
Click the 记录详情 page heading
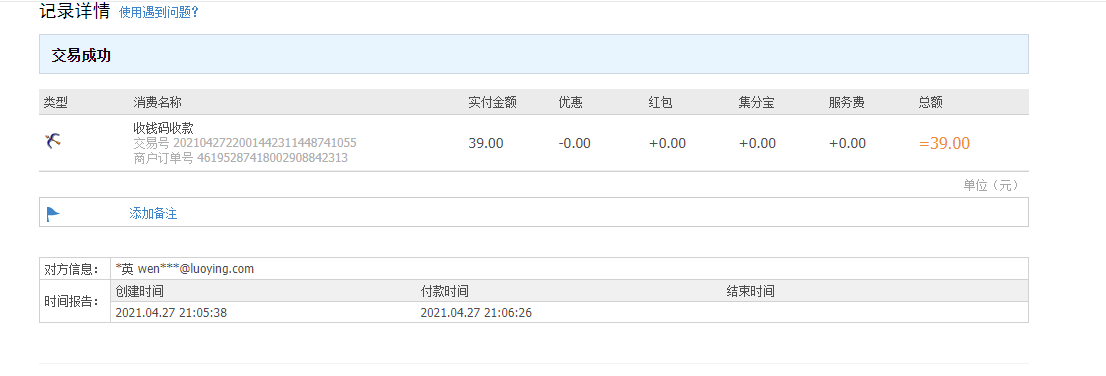(75, 11)
